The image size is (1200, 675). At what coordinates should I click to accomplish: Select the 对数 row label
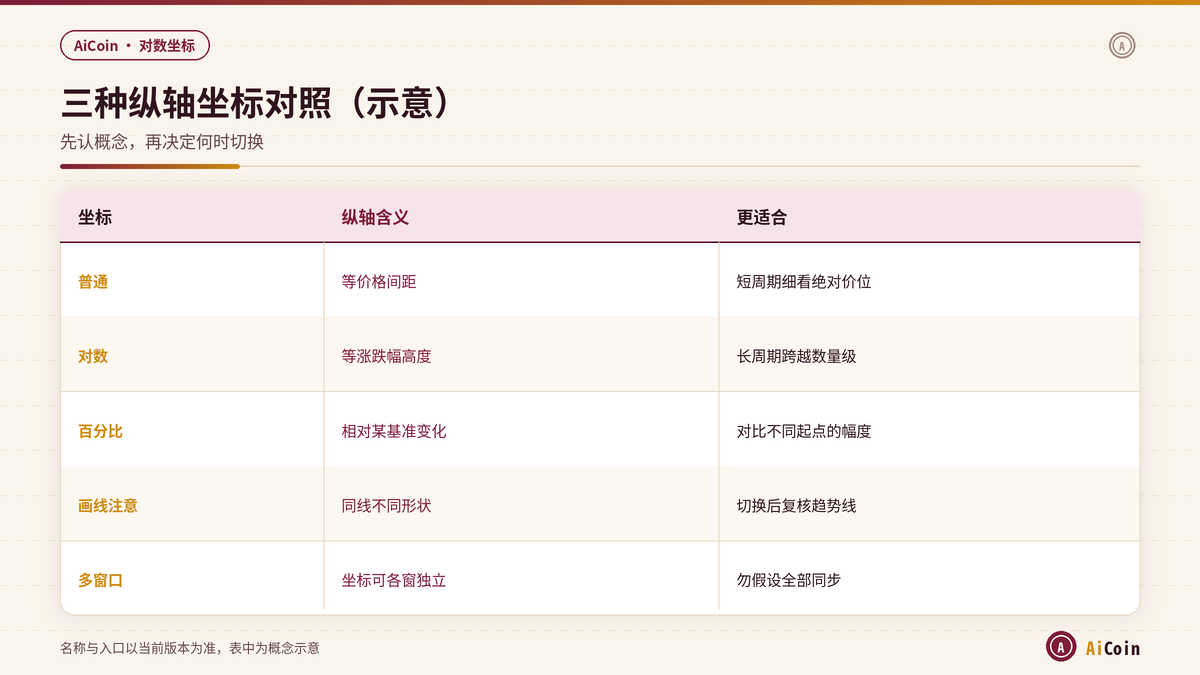point(93,356)
